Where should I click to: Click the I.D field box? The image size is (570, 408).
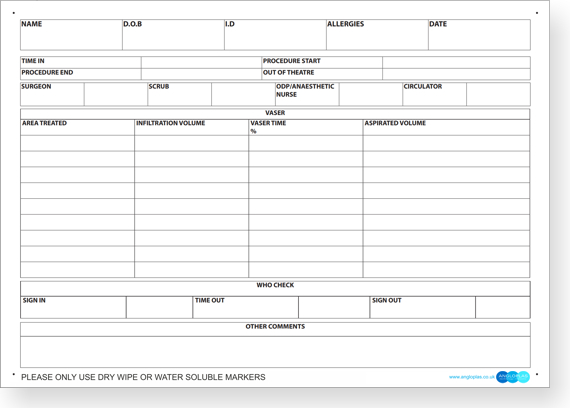click(x=275, y=35)
